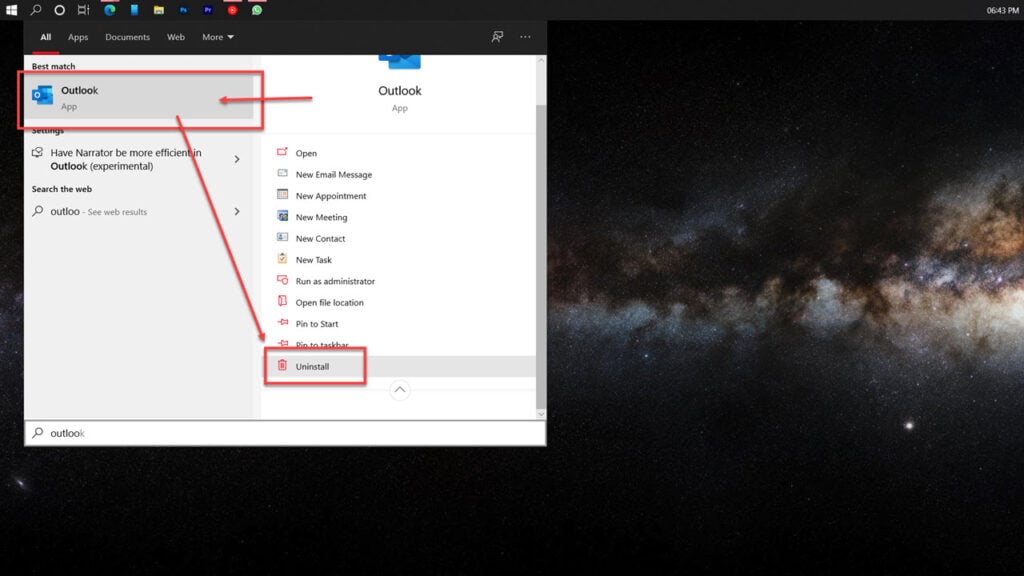The image size is (1024, 576).
Task: Click the Narrator settings result icon
Action: tap(37, 153)
